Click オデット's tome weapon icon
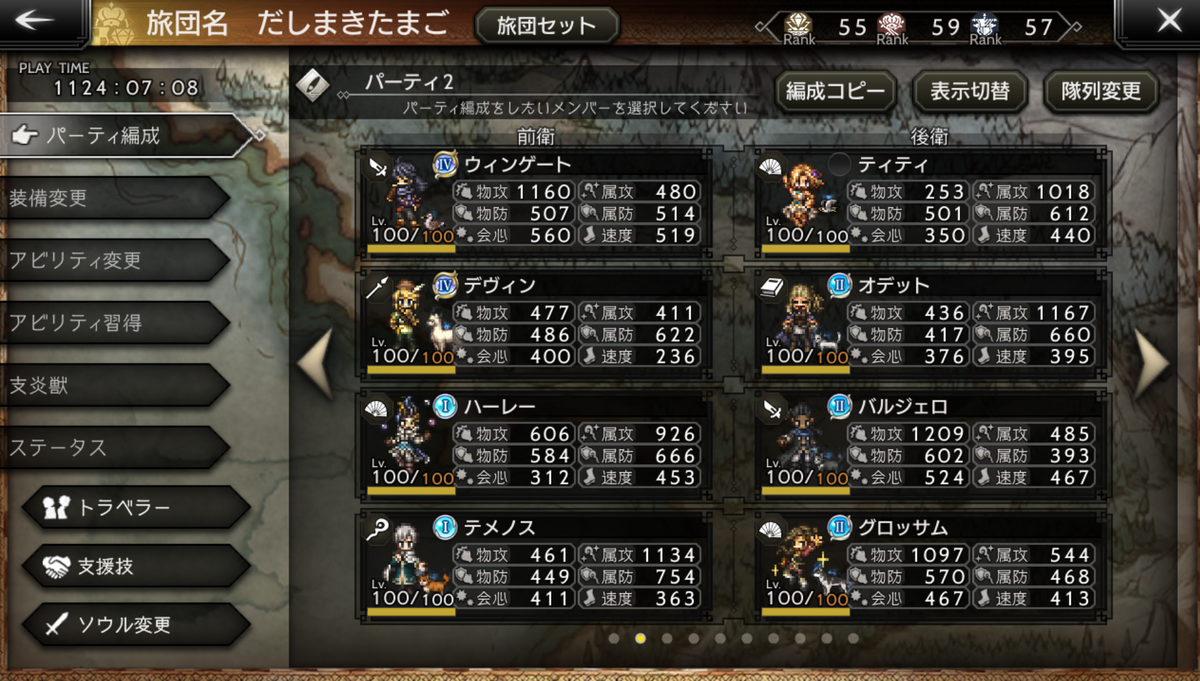 772,288
